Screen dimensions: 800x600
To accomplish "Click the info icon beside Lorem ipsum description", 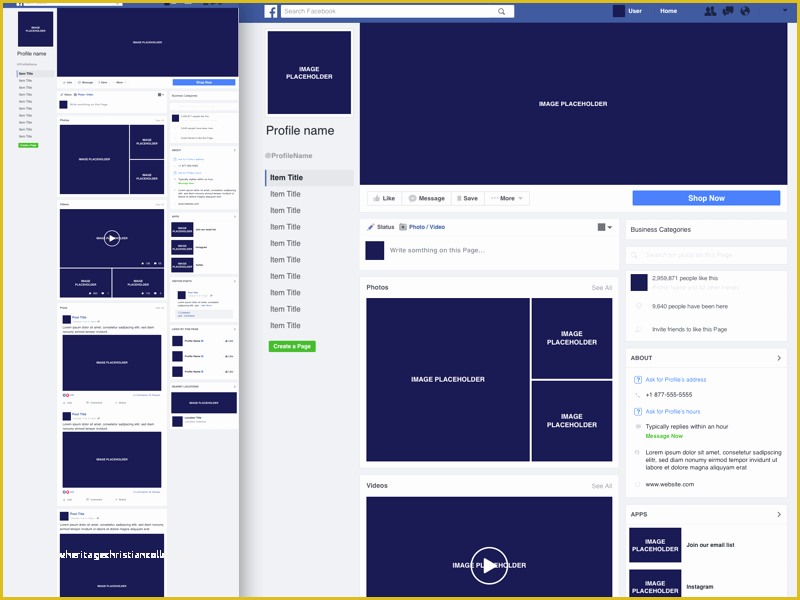I will (x=637, y=453).
